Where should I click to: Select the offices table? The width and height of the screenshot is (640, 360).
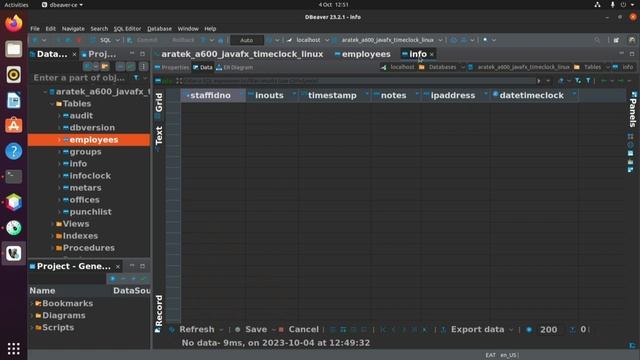click(84, 200)
